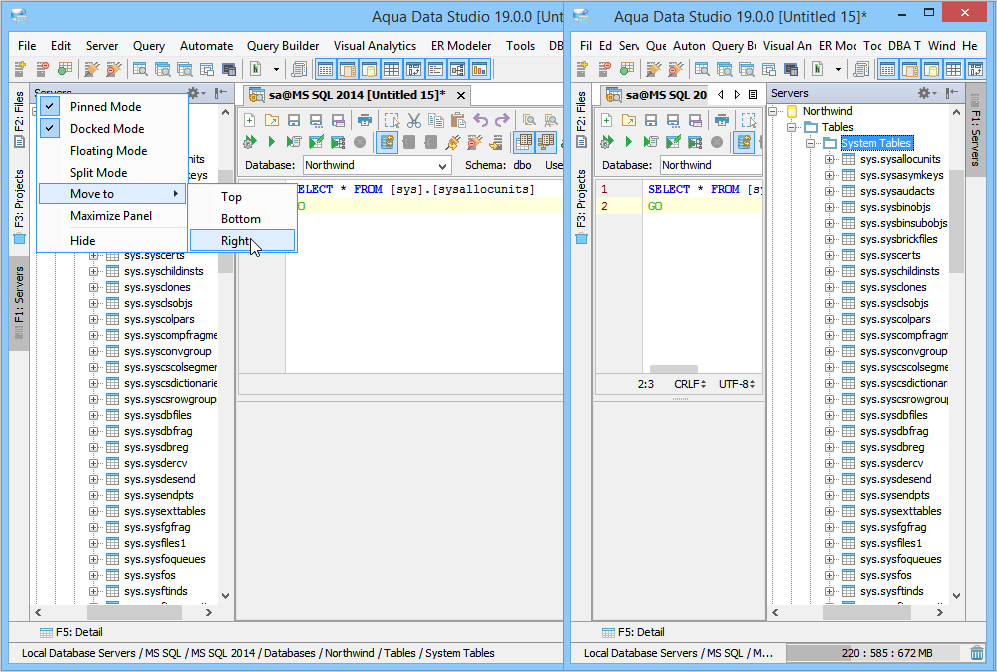The image size is (997, 672).
Task: Click Save icon in left query editor toolbar
Action: [294, 120]
